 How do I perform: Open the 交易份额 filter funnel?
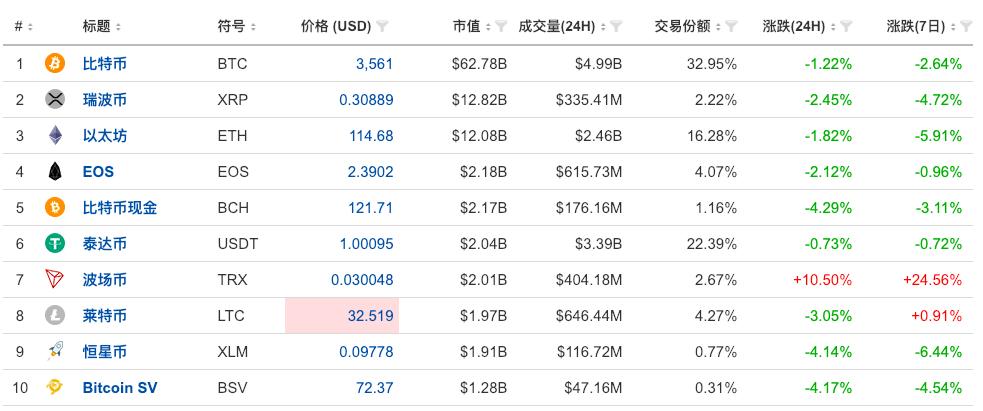(x=731, y=26)
